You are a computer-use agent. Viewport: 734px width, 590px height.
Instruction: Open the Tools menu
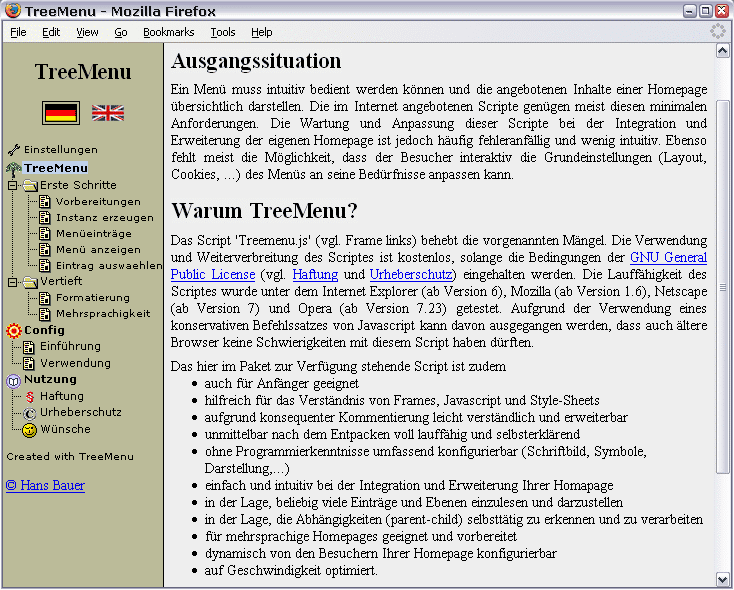[x=223, y=32]
